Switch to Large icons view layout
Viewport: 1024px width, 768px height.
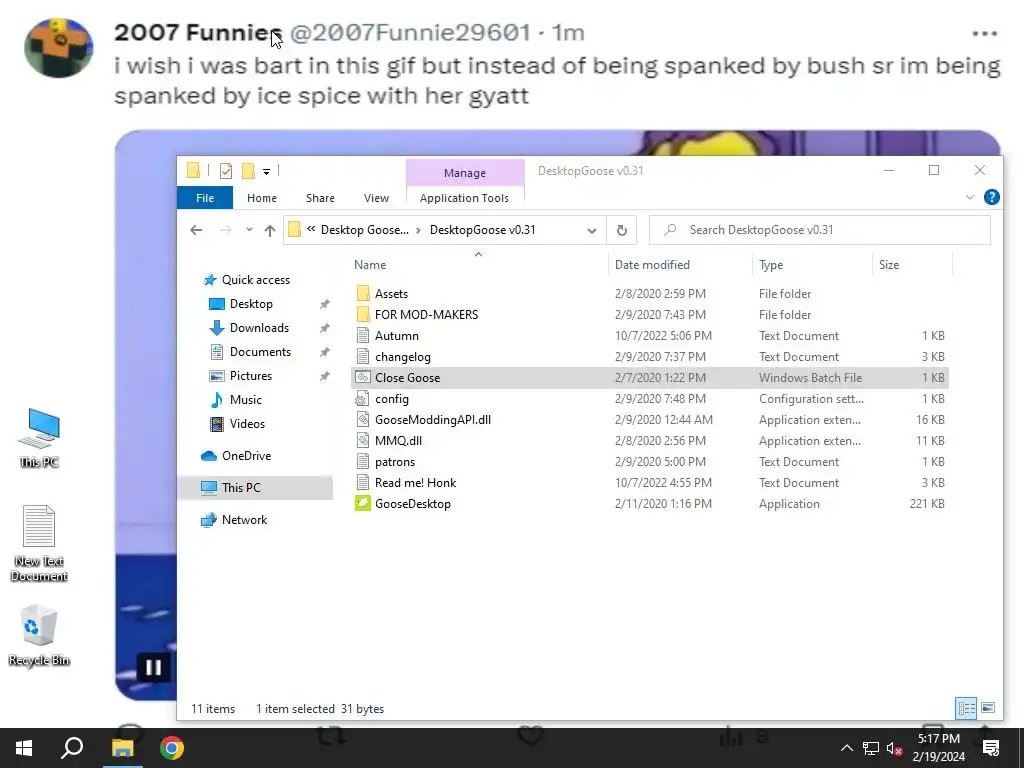click(x=988, y=708)
